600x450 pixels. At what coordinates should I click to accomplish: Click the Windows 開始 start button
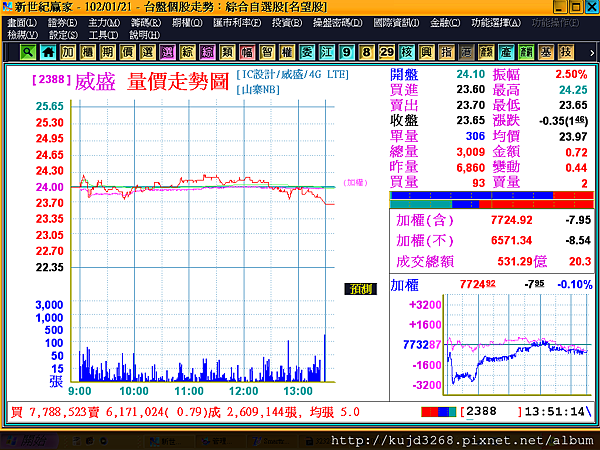(28, 441)
